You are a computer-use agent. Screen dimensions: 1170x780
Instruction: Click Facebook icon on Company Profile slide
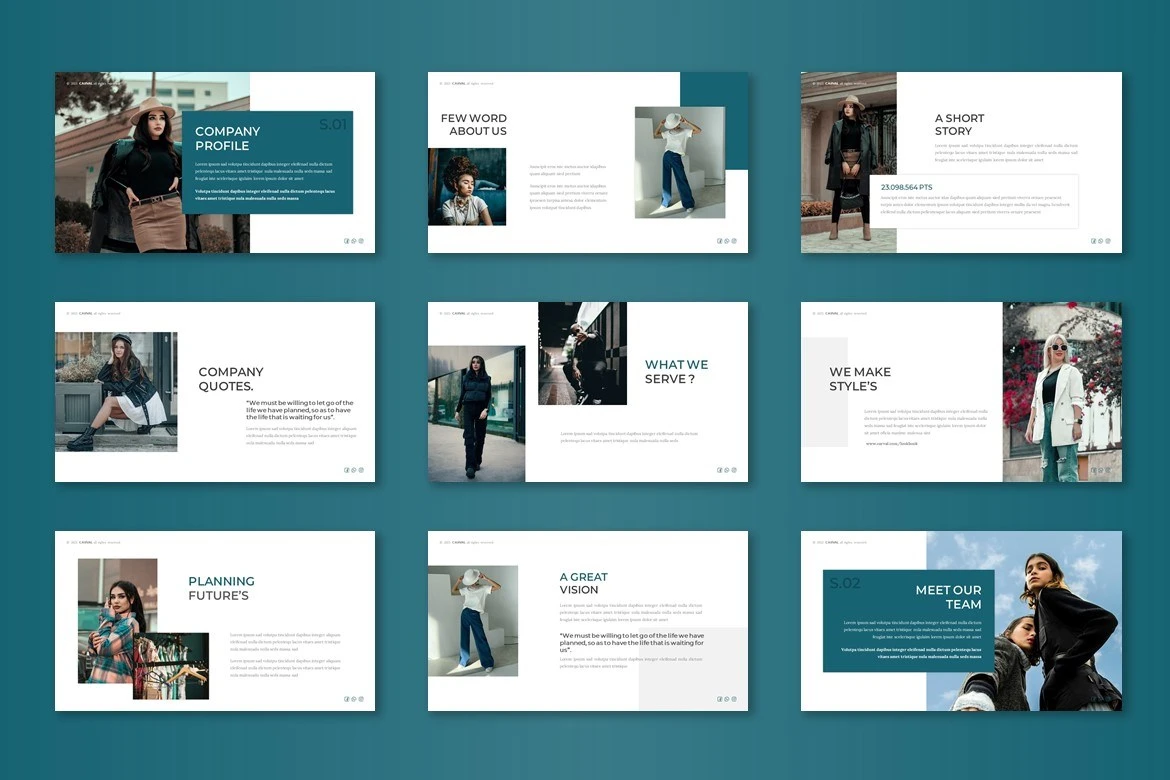click(x=347, y=241)
